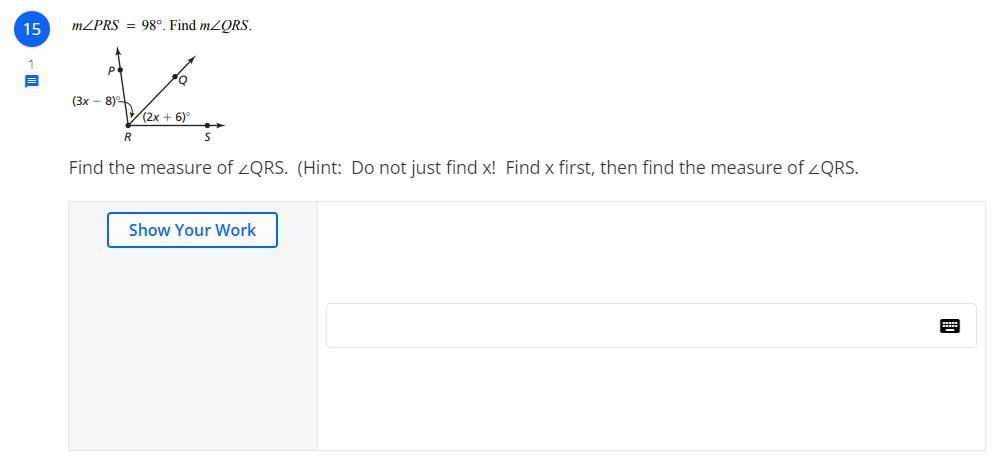Click point P on the diagram
This screenshot has width=1005, height=461.
tap(120, 71)
